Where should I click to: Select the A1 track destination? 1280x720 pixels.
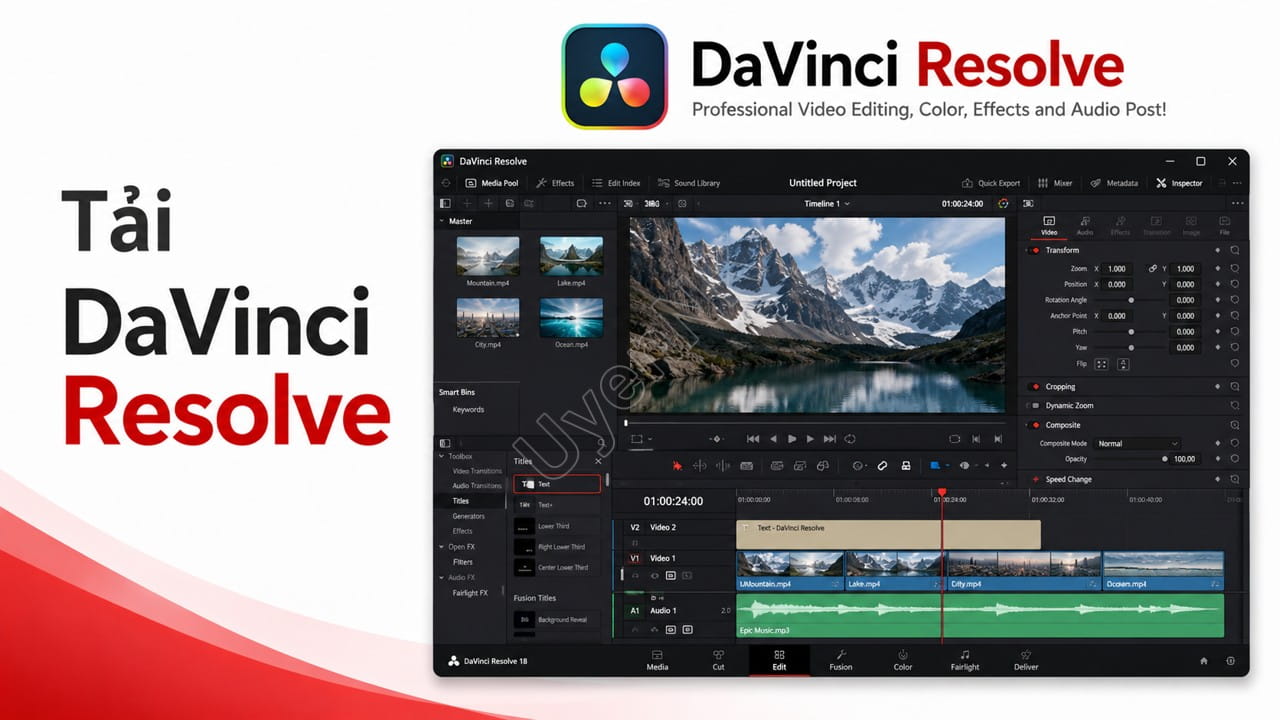[x=634, y=610]
